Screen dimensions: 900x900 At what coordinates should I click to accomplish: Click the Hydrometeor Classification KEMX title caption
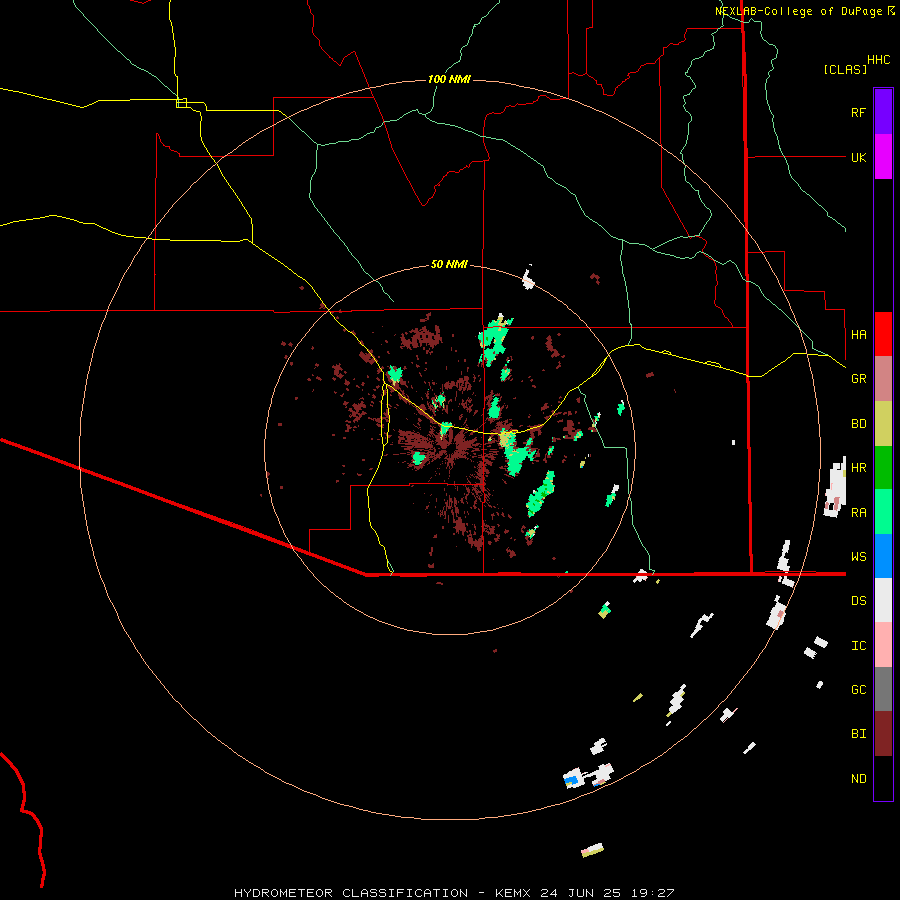(454, 893)
